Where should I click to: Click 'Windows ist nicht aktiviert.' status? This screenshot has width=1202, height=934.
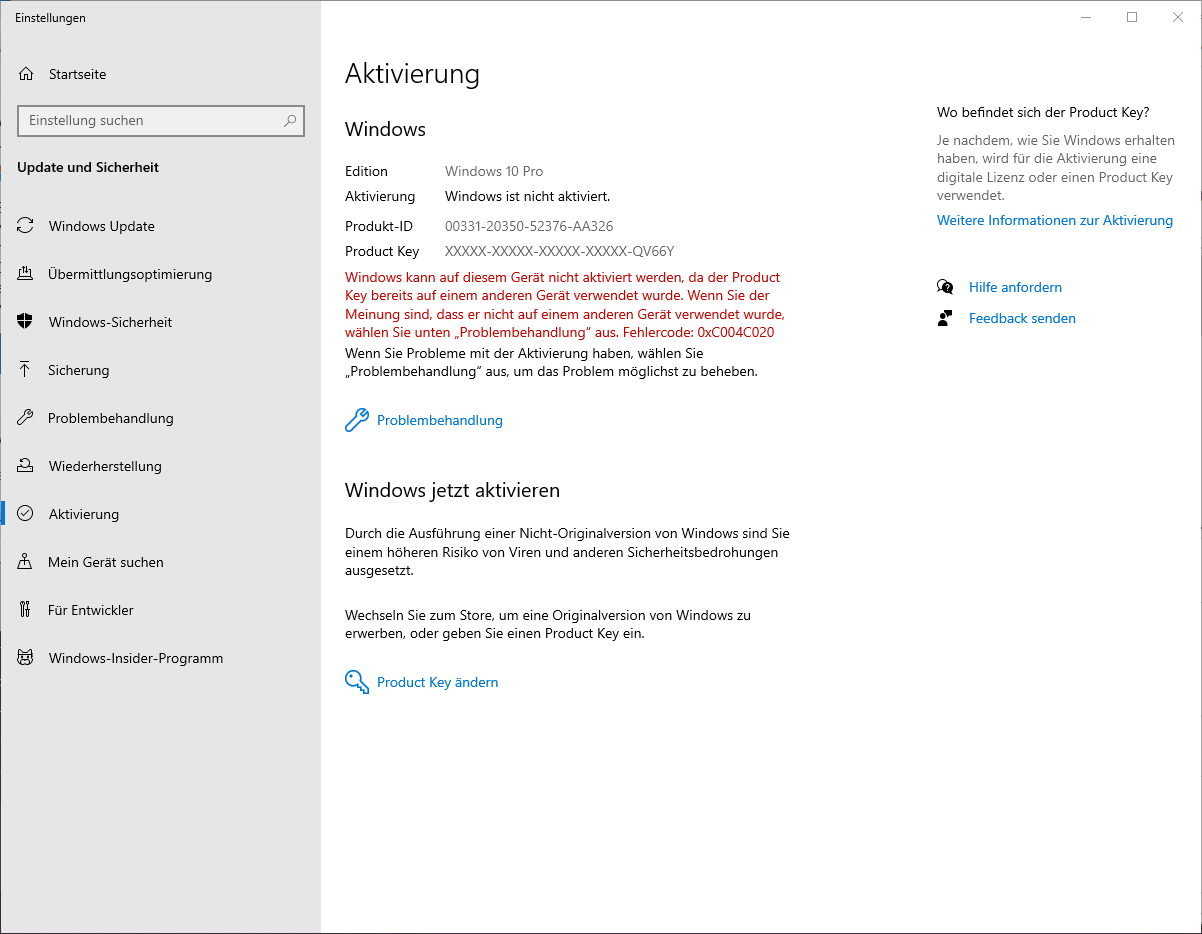coord(527,197)
